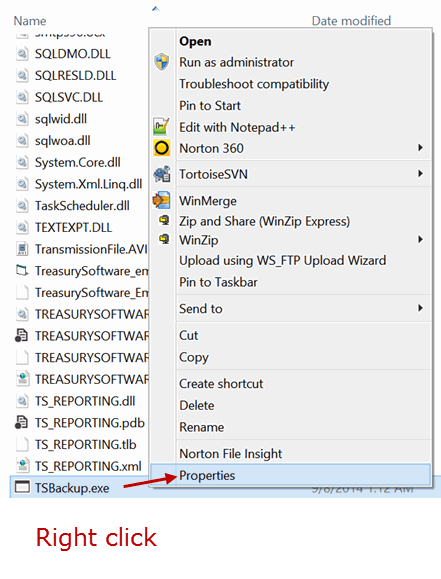441x579 pixels.
Task: Select the SQLSVC.DLL file name
Action: point(69,97)
